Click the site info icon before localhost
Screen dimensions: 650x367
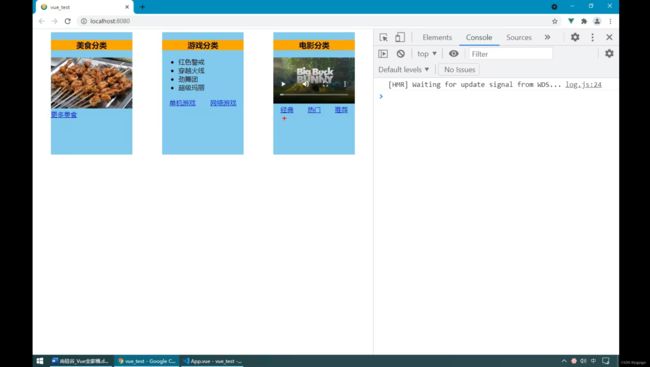pos(84,21)
